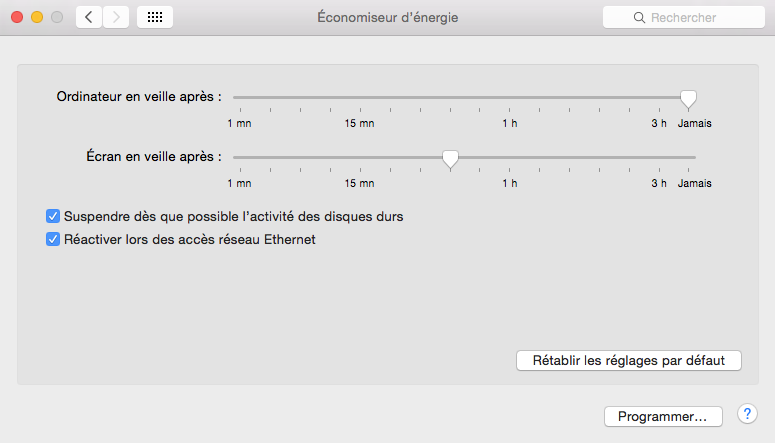Click the Écran en veille slider thumb
The image size is (775, 443).
tap(450, 160)
